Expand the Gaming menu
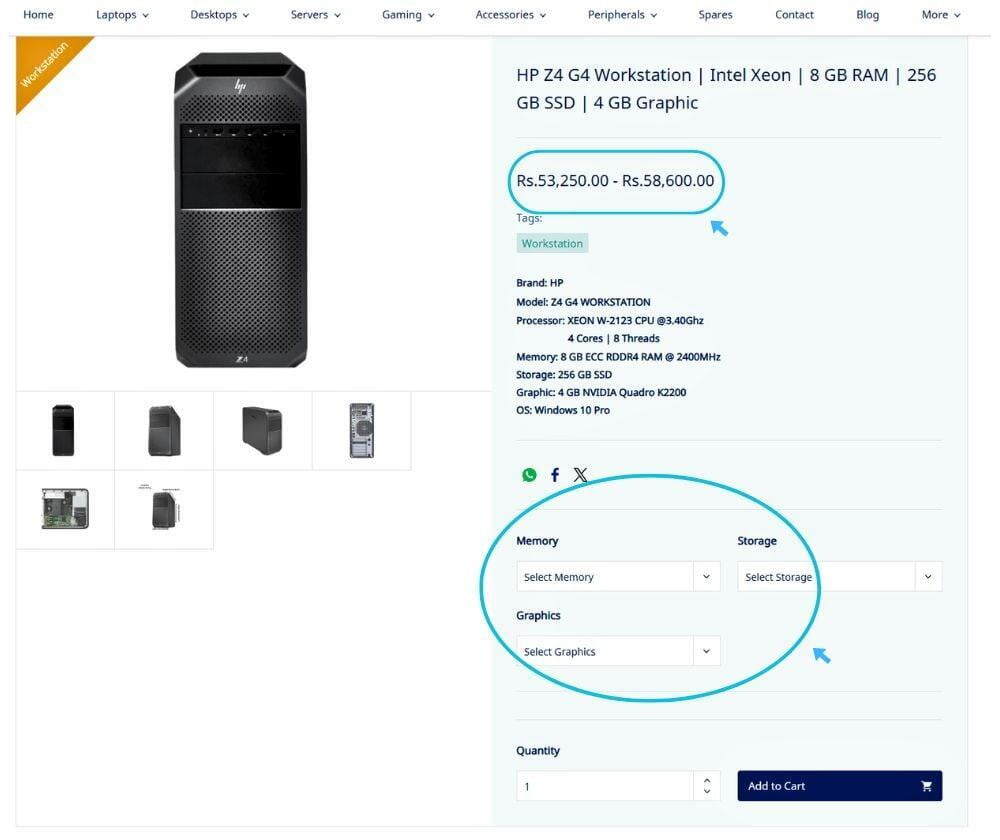The width and height of the screenshot is (1000, 840). (408, 15)
